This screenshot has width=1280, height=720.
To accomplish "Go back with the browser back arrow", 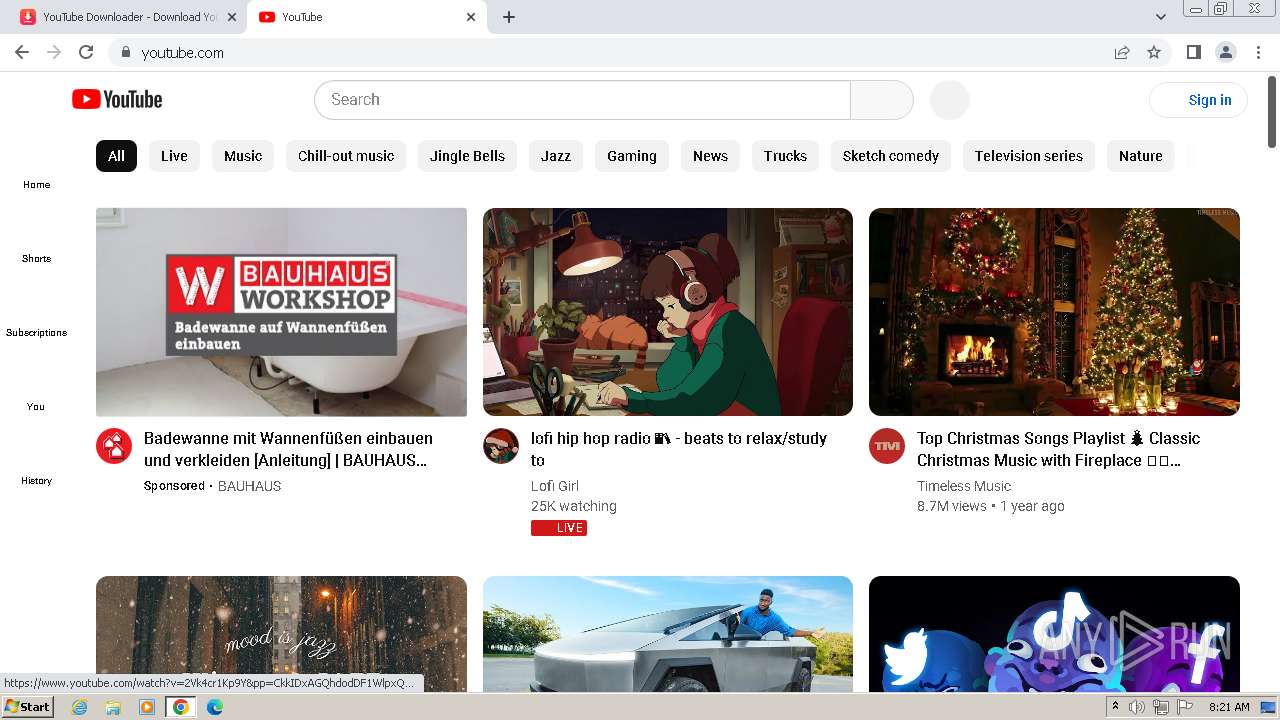I will 22,52.
